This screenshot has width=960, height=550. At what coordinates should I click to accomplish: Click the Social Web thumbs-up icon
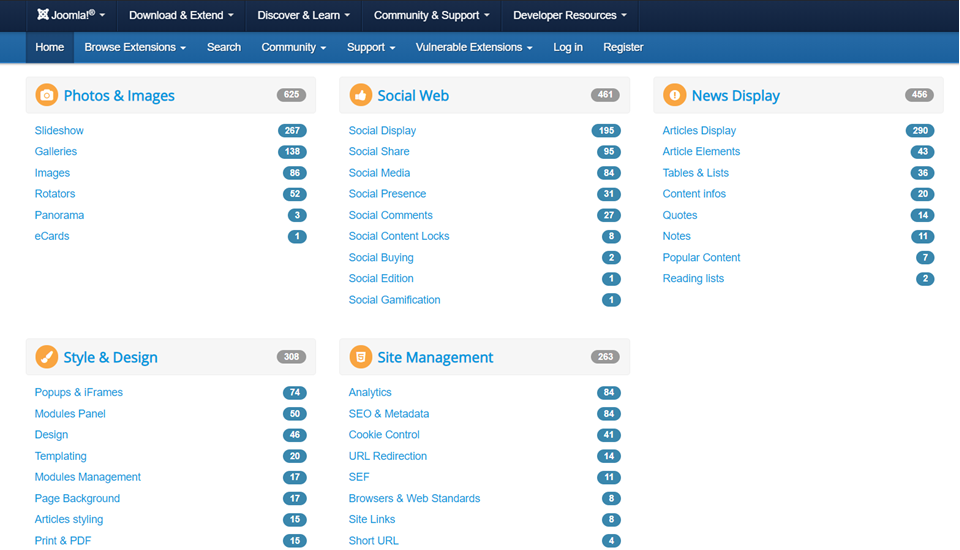click(x=361, y=95)
